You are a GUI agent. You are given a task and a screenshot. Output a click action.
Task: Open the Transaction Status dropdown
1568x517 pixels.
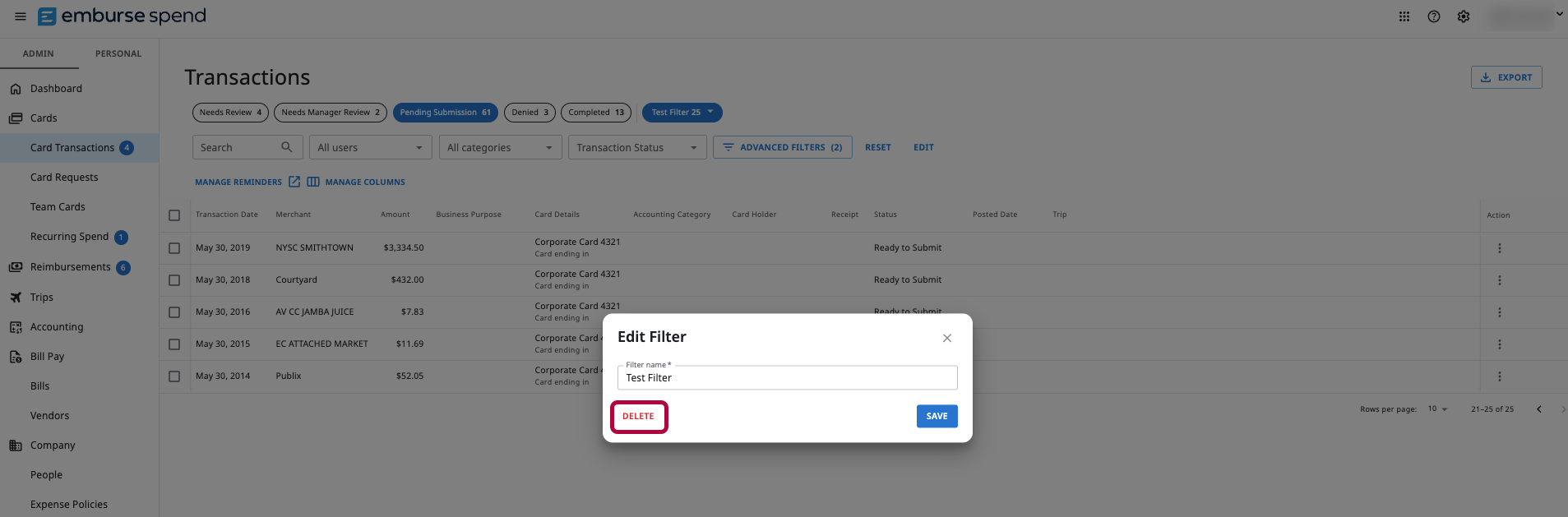pyautogui.click(x=636, y=146)
